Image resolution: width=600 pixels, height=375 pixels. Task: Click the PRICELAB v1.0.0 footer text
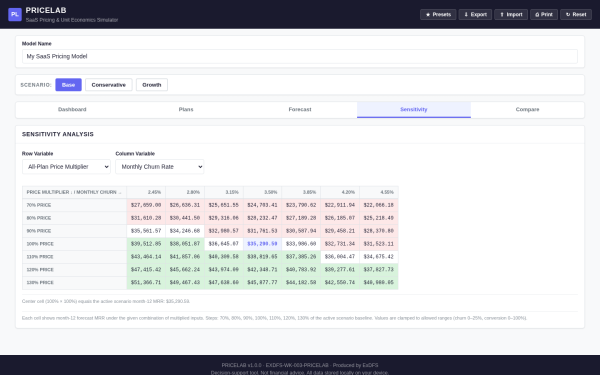[300, 365]
